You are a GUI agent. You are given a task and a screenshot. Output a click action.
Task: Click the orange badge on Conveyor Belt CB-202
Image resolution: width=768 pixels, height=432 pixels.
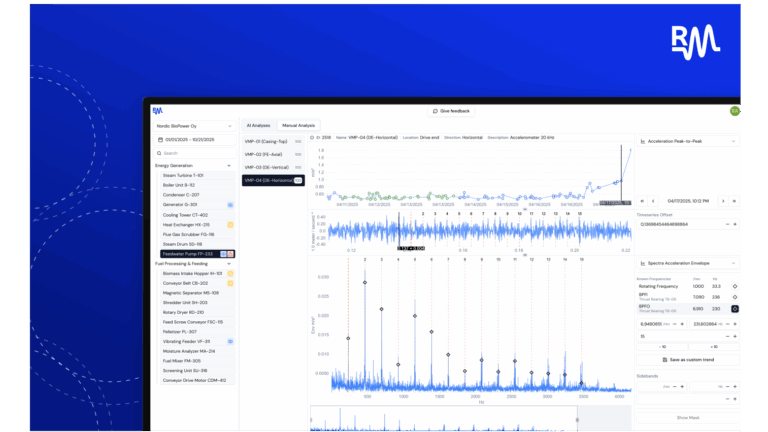click(x=230, y=283)
